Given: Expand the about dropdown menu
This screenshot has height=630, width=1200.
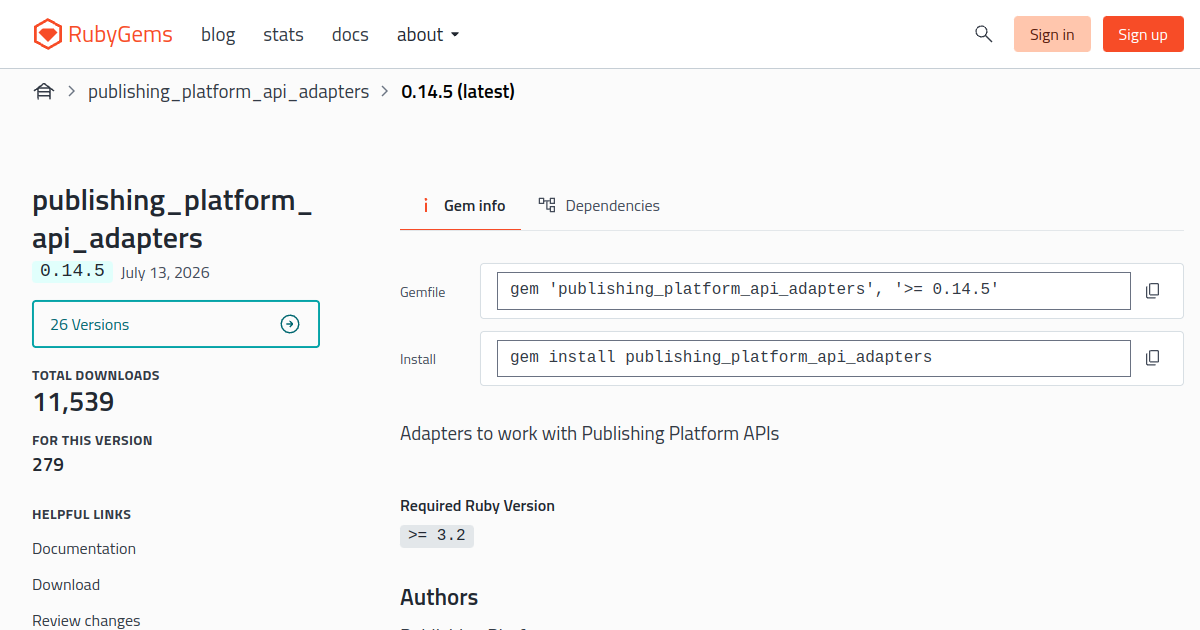Looking at the screenshot, I should click(428, 34).
